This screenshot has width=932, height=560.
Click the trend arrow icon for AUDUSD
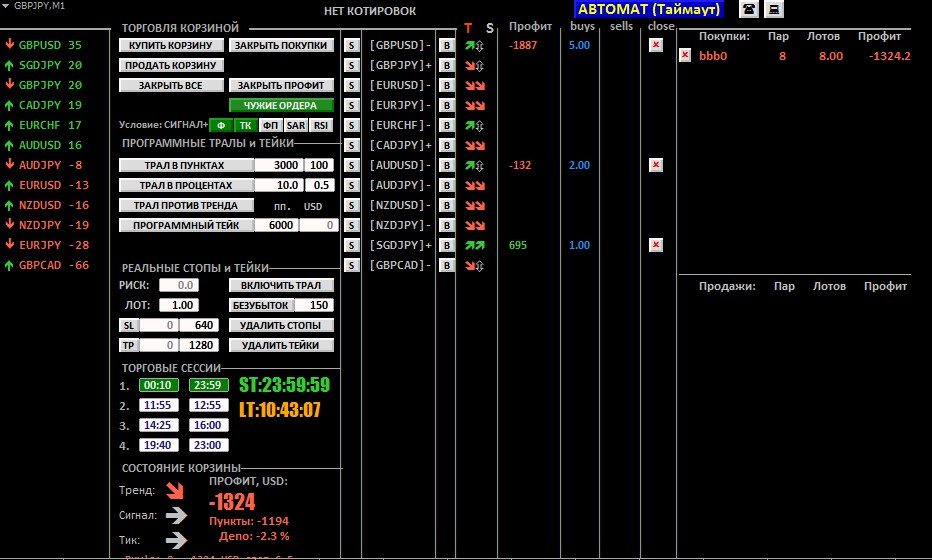(x=475, y=165)
